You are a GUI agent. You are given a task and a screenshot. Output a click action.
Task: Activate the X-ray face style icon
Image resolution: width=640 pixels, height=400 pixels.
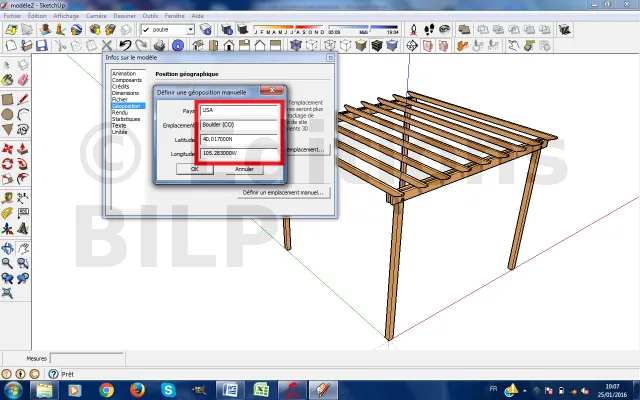coord(296,45)
